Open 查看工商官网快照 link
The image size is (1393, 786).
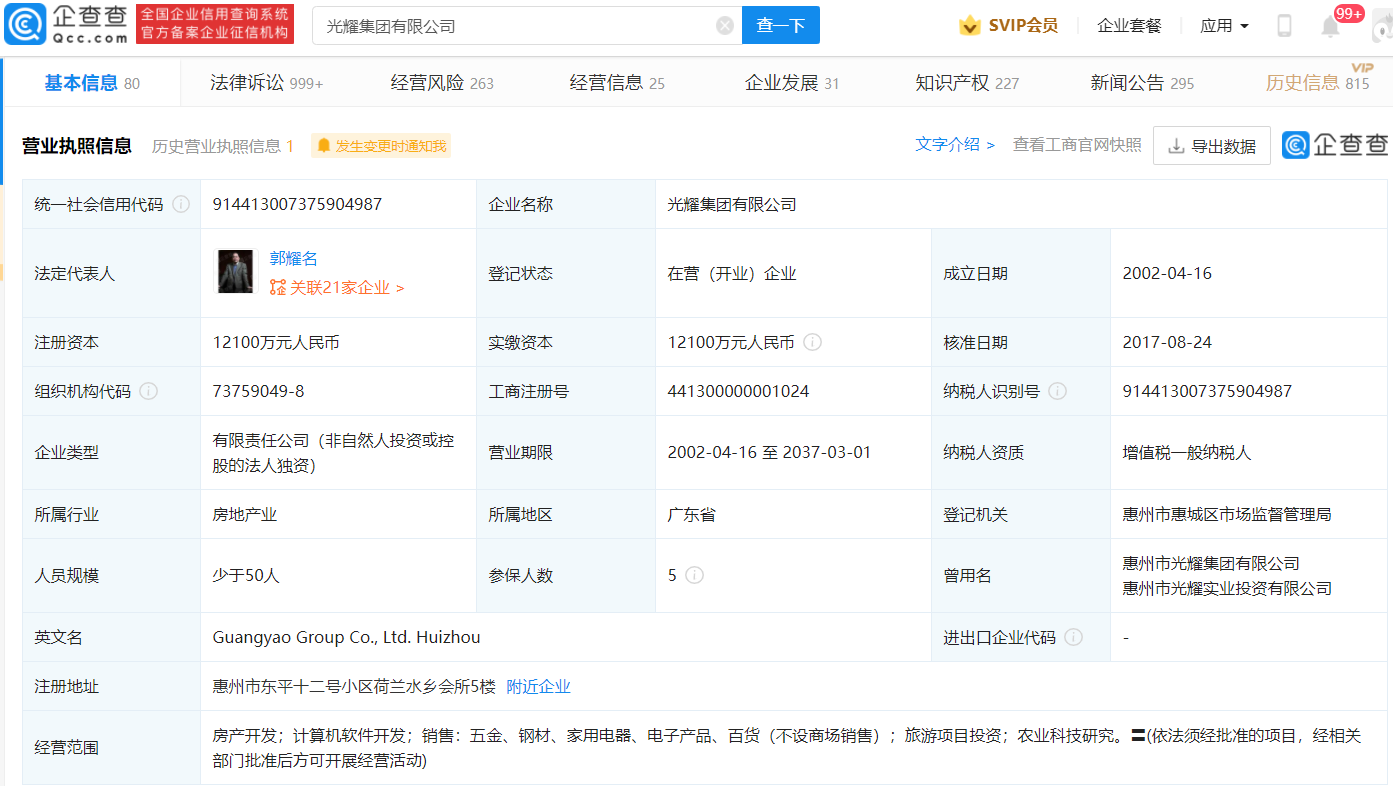tap(1077, 144)
